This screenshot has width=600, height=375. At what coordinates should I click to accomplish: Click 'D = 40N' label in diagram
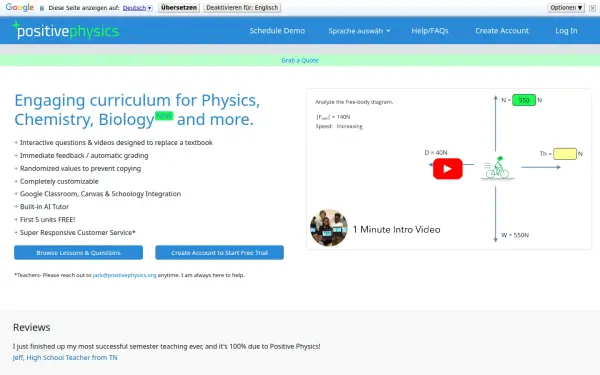pyautogui.click(x=435, y=152)
